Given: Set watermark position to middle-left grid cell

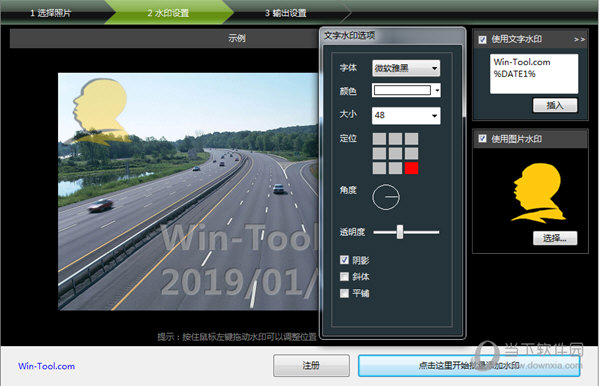Looking at the screenshot, I should pos(379,153).
